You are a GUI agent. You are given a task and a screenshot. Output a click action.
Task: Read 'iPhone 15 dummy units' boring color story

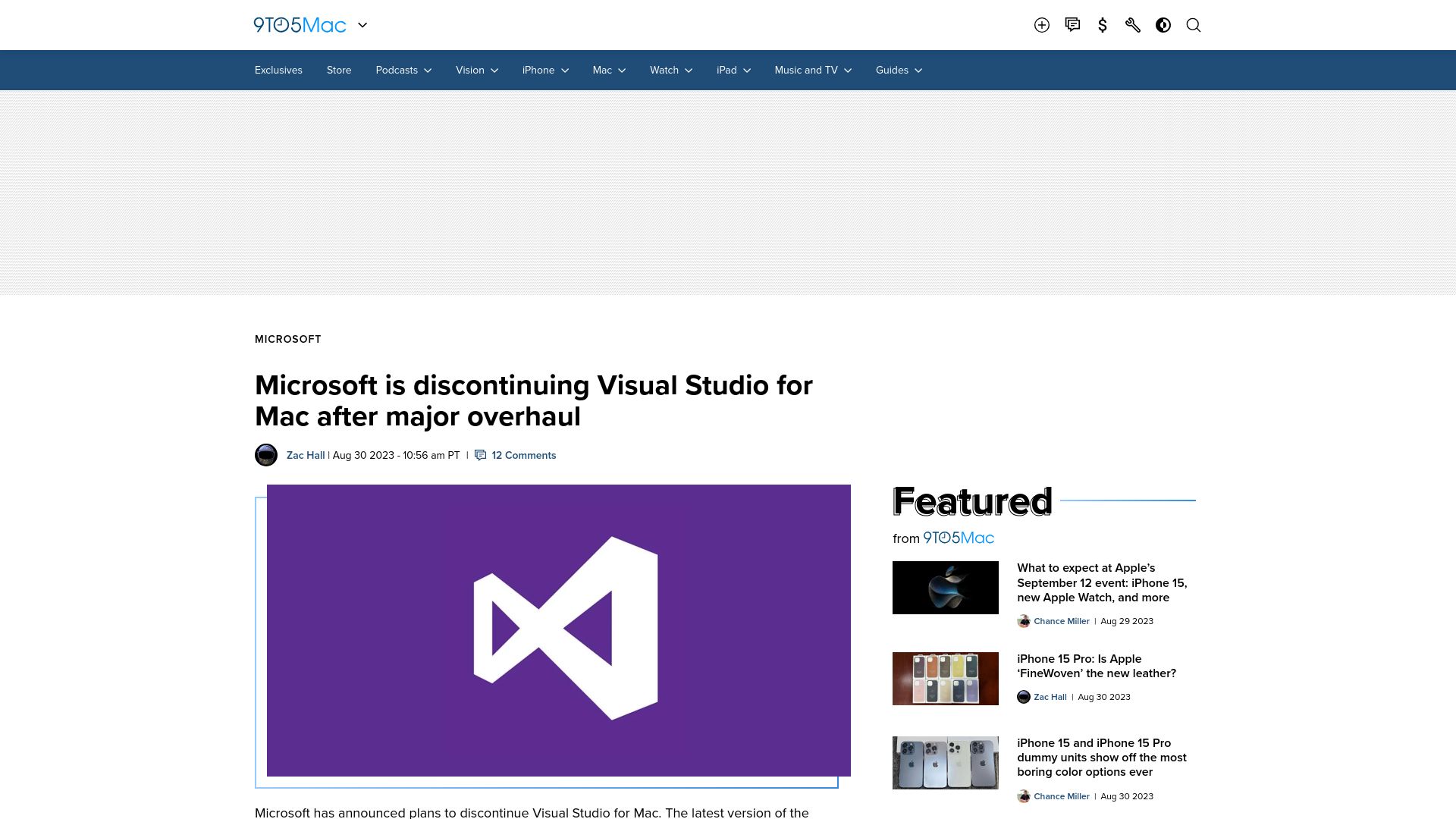[x=1102, y=758]
